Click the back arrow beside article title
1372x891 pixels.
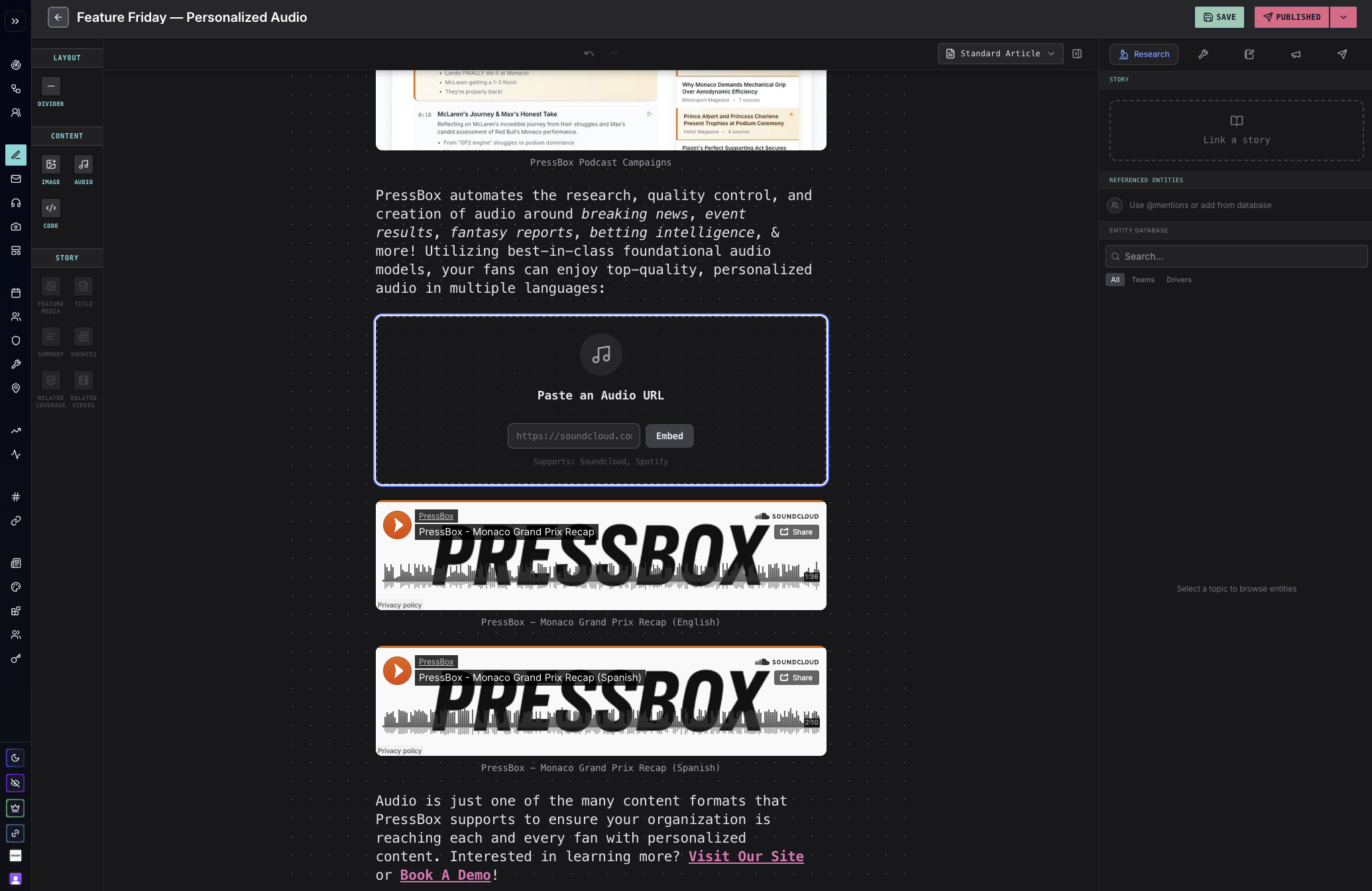[x=58, y=17]
